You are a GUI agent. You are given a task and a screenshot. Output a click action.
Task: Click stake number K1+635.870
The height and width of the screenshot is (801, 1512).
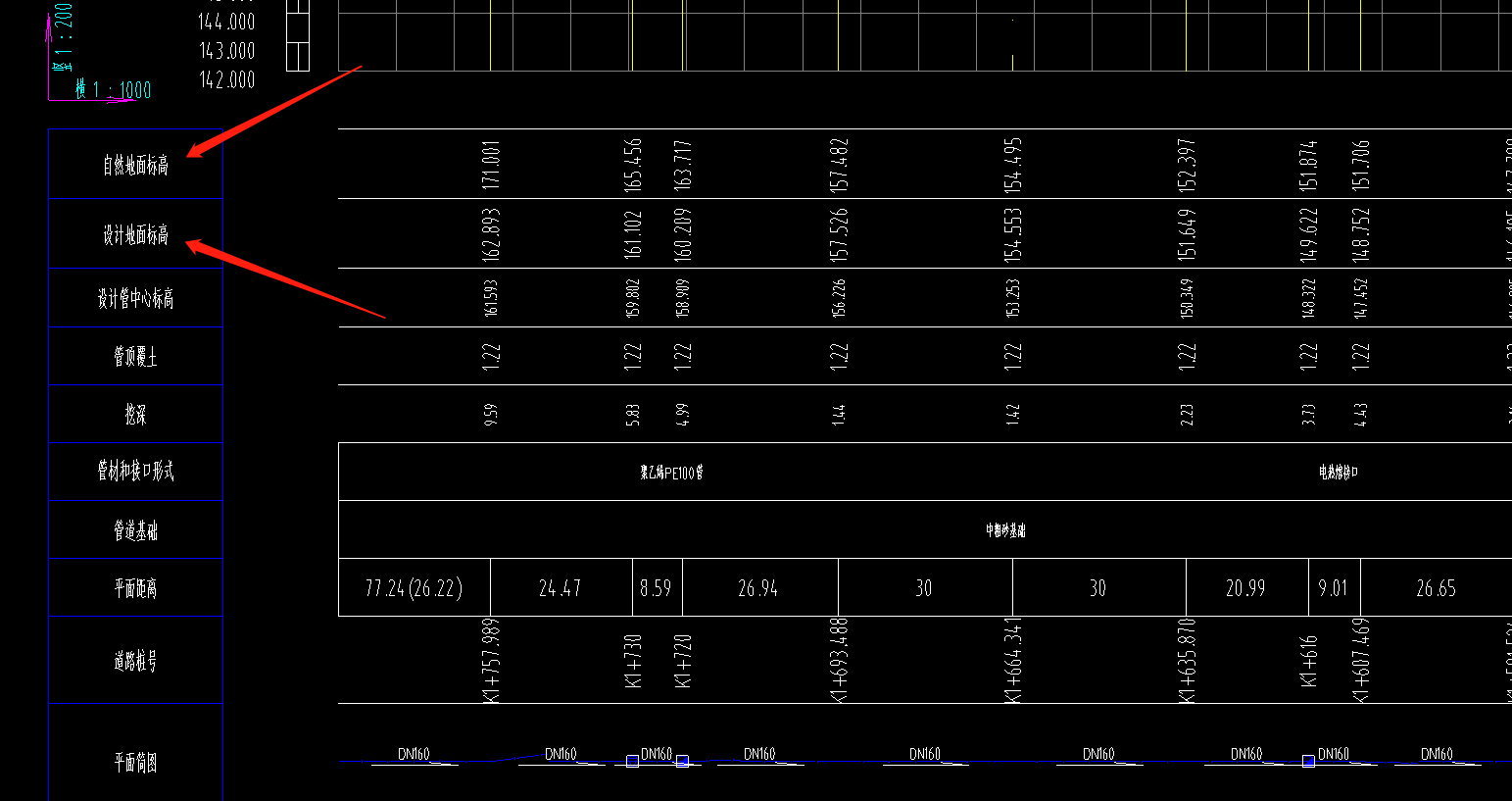(1187, 660)
